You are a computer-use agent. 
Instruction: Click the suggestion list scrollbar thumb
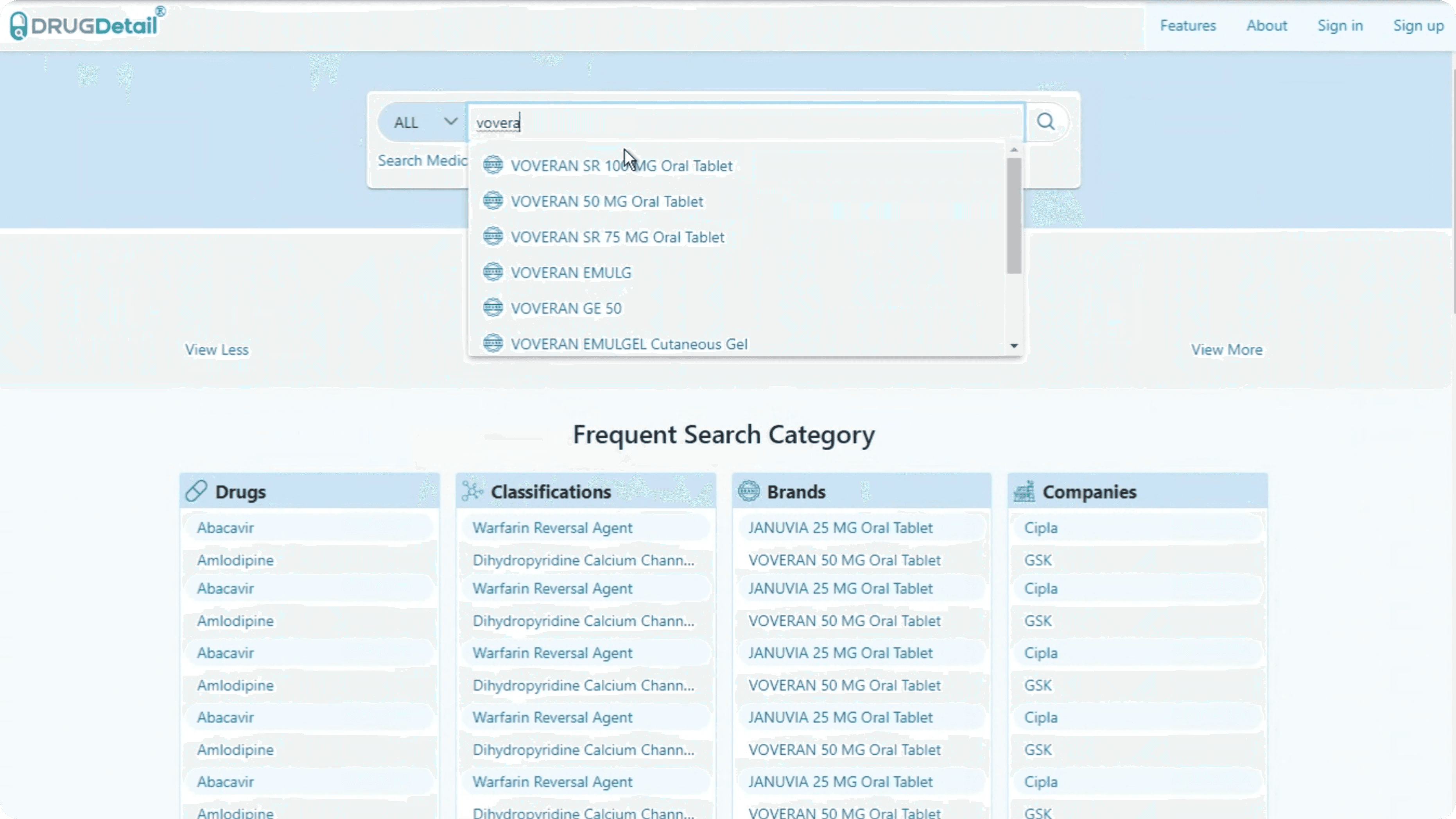(x=1014, y=216)
